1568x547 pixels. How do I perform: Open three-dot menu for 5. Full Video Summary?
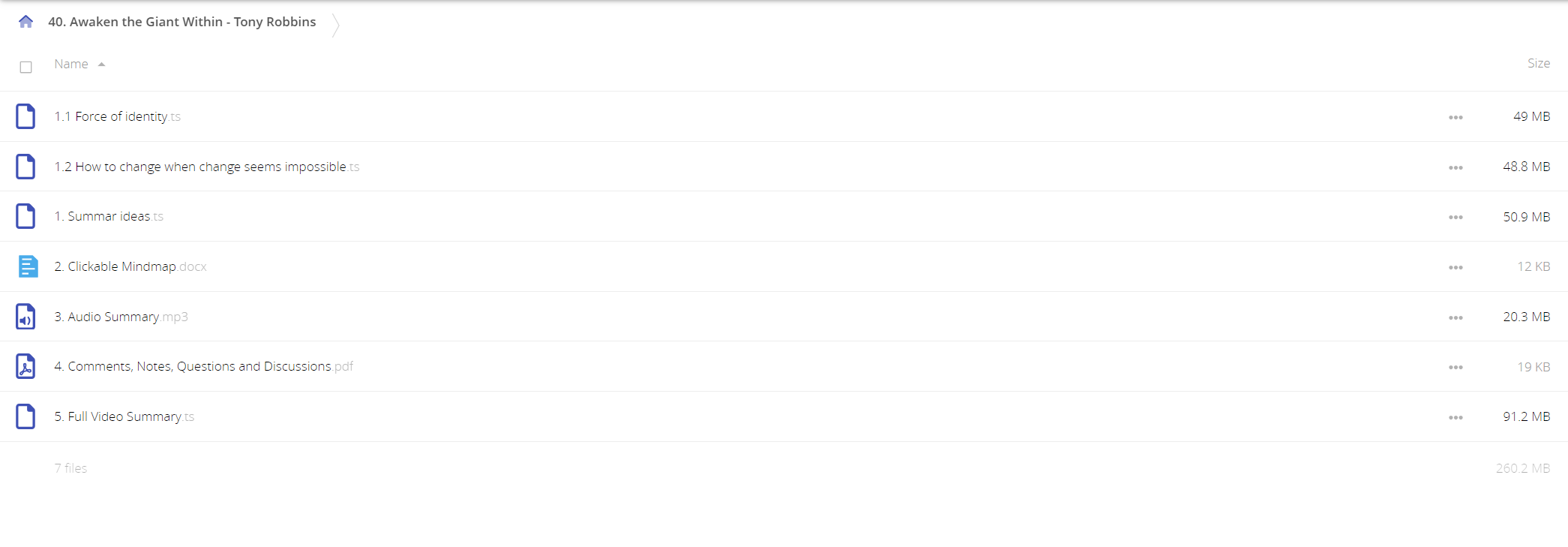click(1456, 417)
